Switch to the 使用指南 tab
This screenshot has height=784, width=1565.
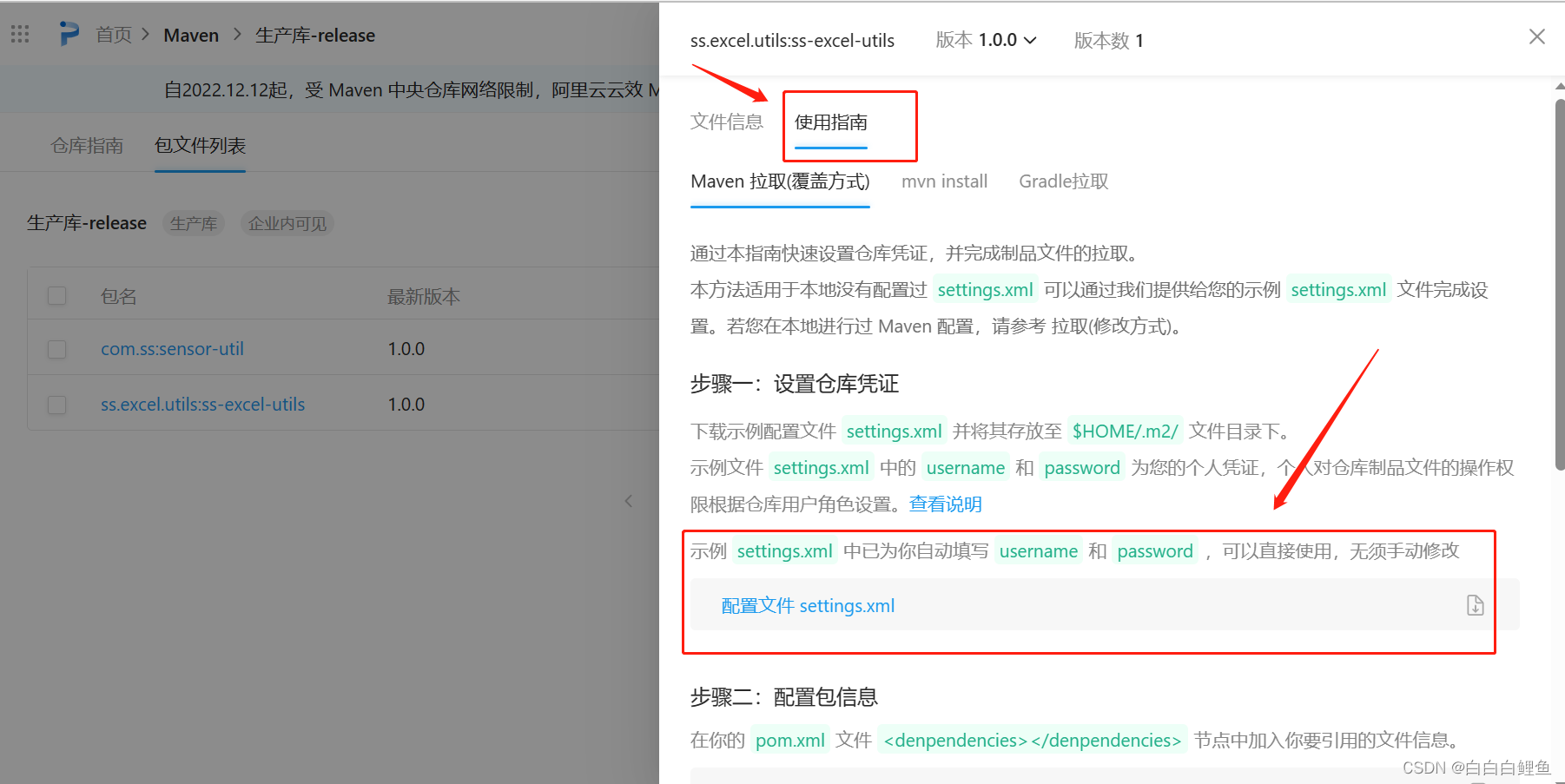coord(831,122)
